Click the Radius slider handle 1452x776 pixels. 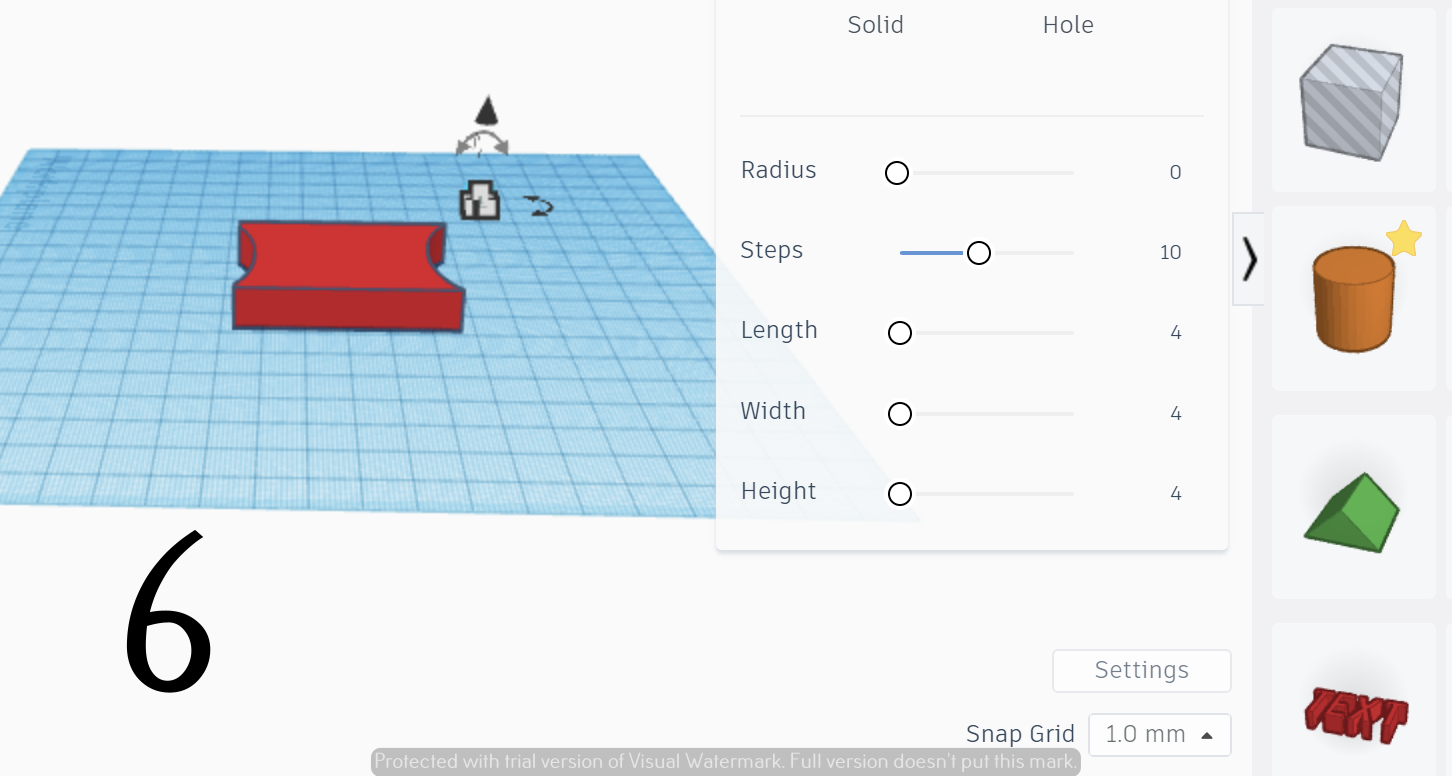pyautogui.click(x=897, y=173)
